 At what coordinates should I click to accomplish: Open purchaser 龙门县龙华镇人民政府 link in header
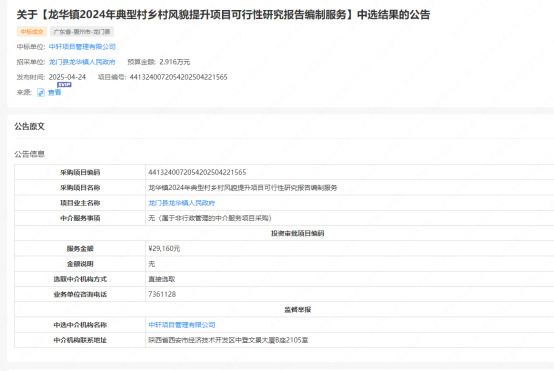pos(82,62)
